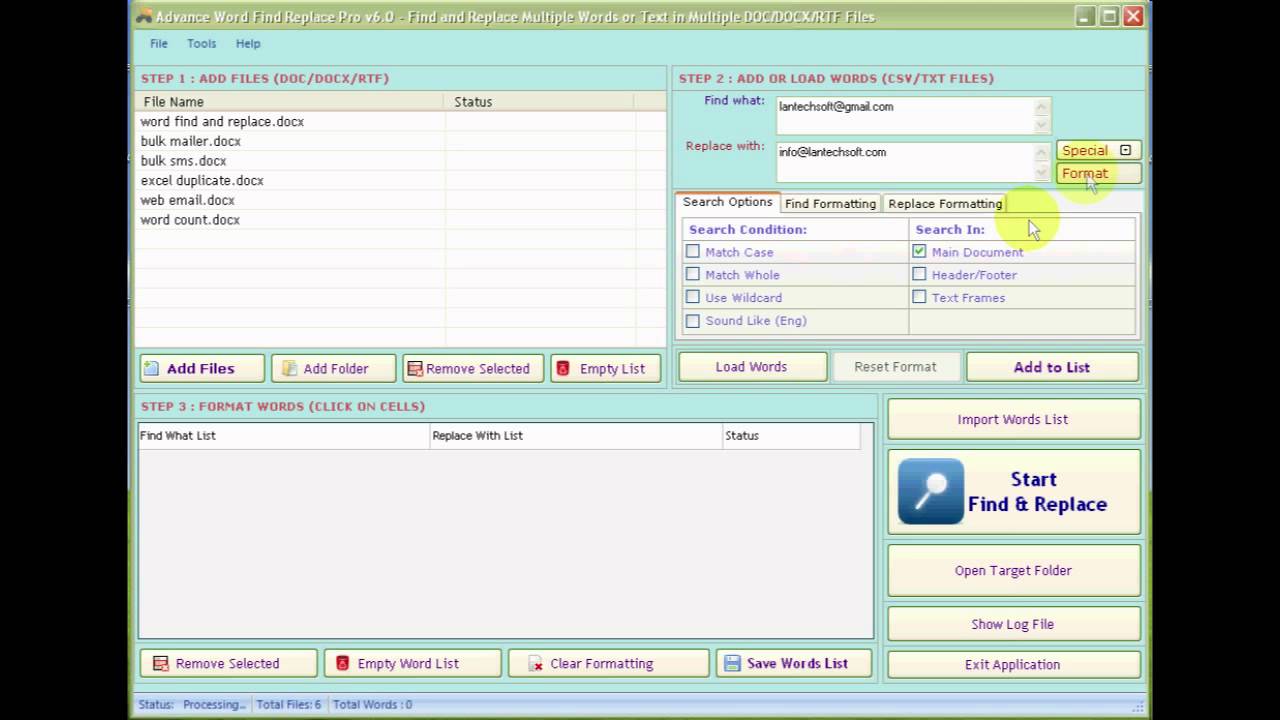Click the Total Files: 6 status entry
The height and width of the screenshot is (720, 1280).
coord(289,704)
